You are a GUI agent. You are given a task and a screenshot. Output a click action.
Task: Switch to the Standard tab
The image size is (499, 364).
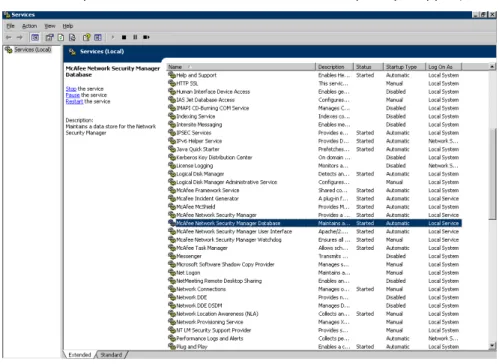tap(111, 355)
